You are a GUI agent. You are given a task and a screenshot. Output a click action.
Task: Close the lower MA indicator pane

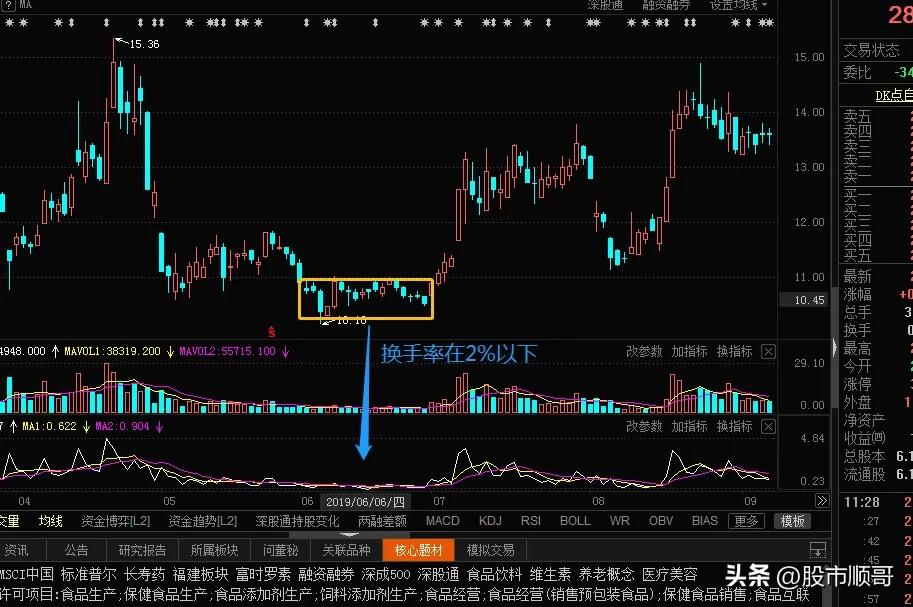pyautogui.click(x=767, y=425)
